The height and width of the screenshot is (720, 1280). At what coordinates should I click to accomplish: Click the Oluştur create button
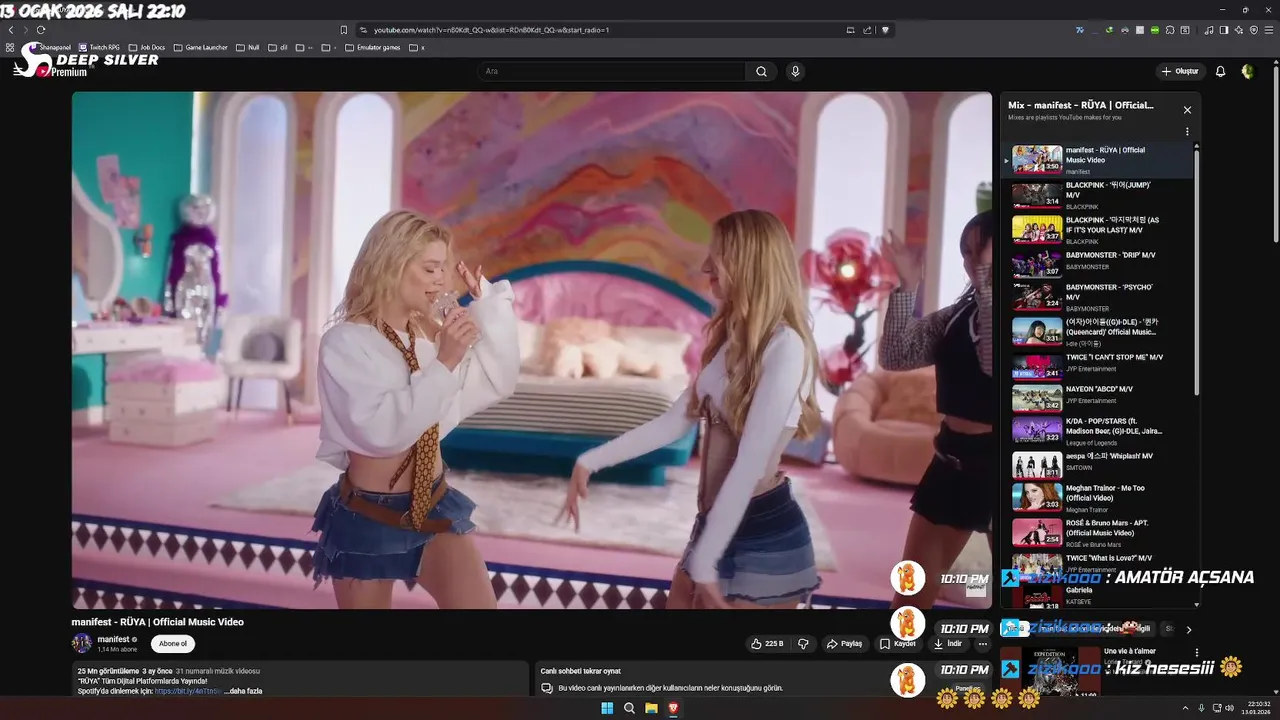point(1180,71)
